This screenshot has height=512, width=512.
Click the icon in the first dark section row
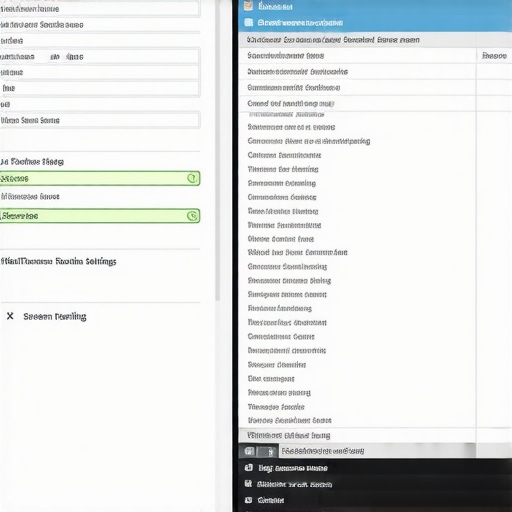[x=249, y=468]
